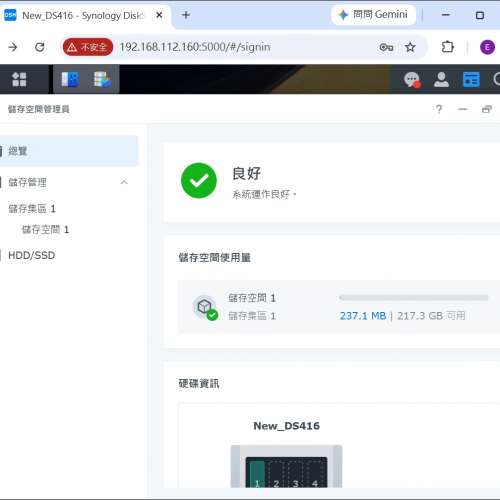The image size is (500, 500).
Task: Click the volume usage progress bar
Action: click(414, 297)
